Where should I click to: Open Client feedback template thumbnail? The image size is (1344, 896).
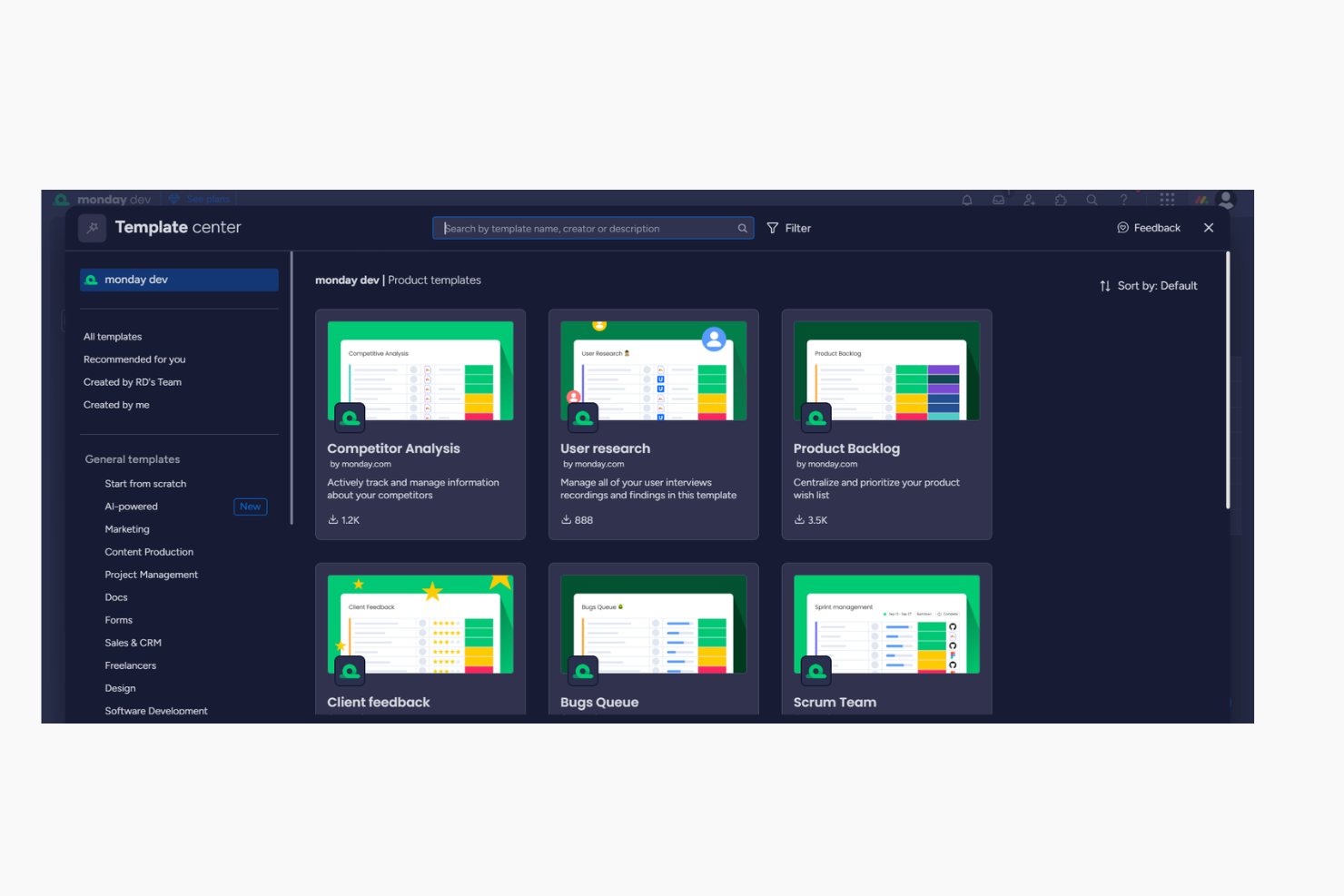click(420, 624)
